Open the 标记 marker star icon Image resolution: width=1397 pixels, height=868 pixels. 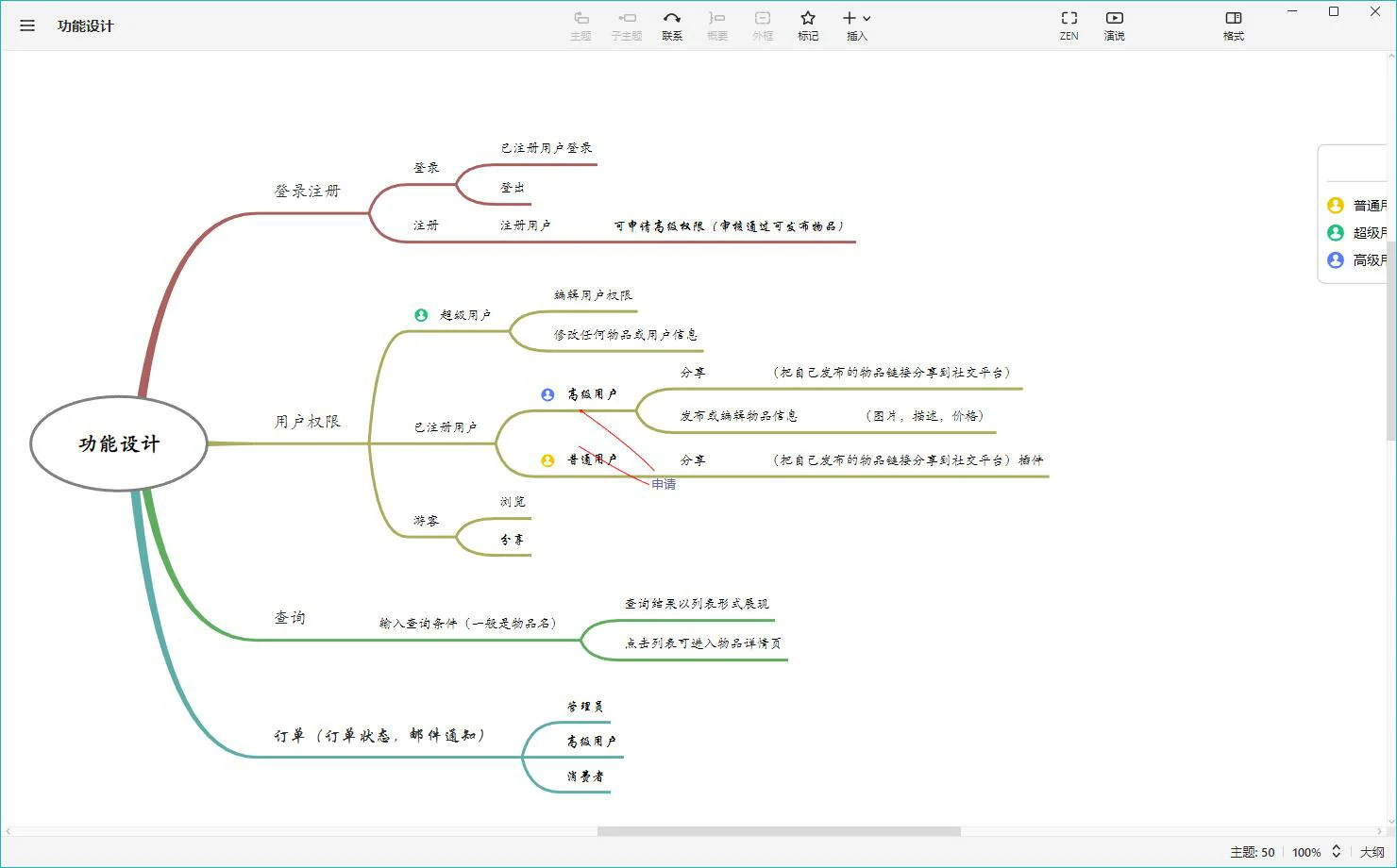[808, 25]
